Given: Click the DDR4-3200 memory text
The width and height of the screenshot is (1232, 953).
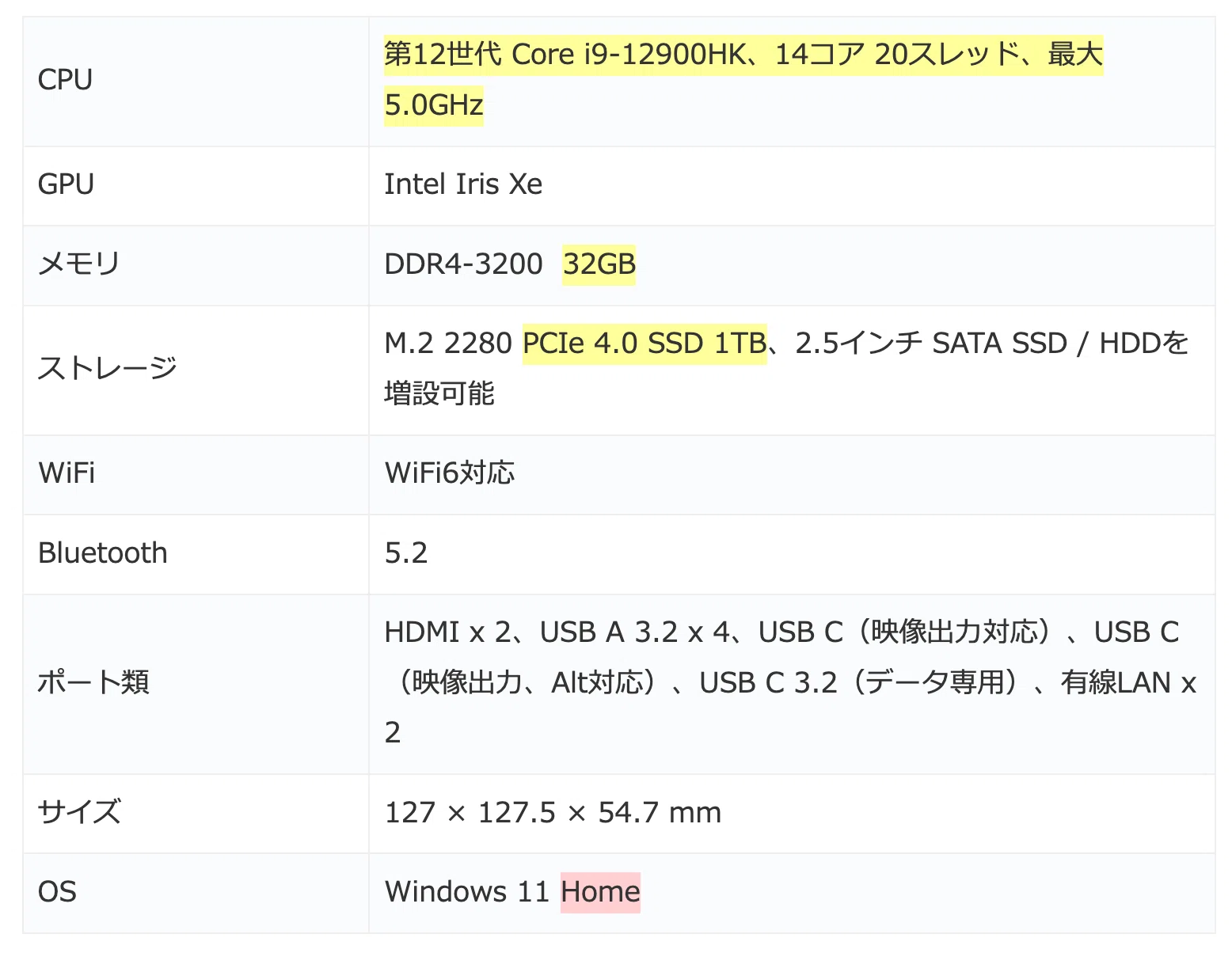Looking at the screenshot, I should [463, 264].
